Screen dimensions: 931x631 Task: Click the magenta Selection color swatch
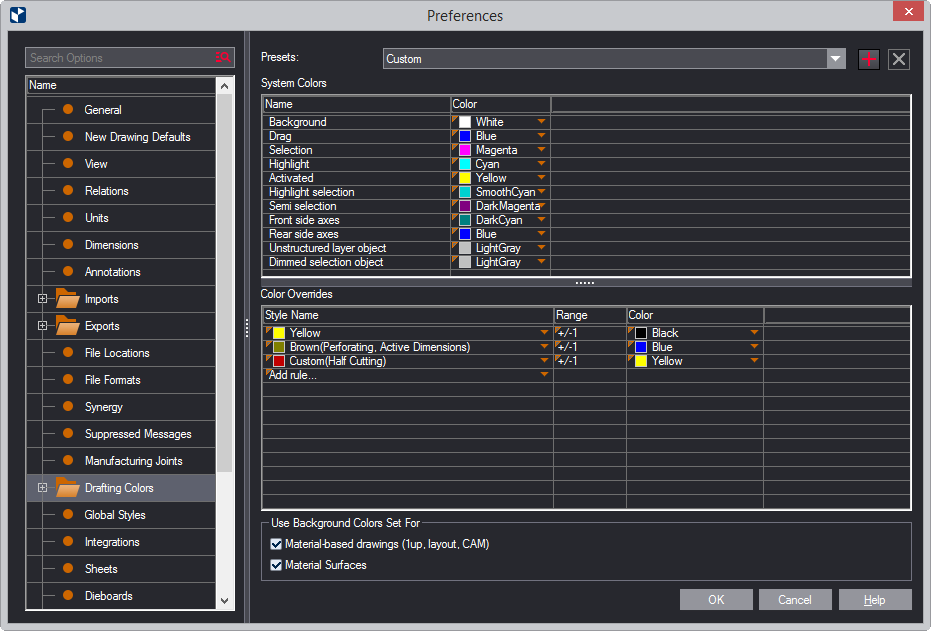point(465,150)
